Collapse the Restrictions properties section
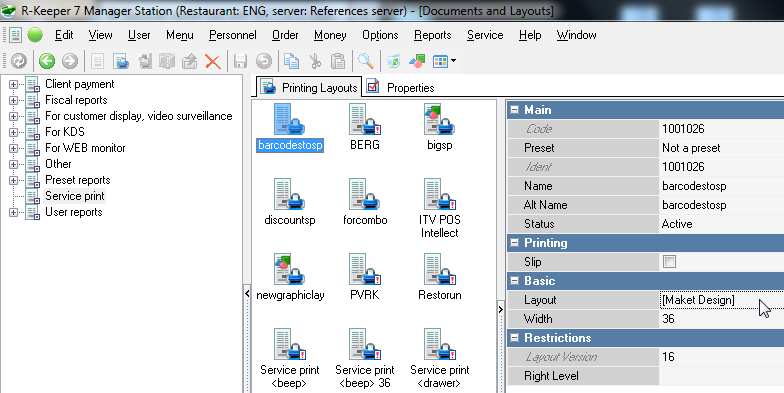Viewport: 784px width, 393px height. 514,338
